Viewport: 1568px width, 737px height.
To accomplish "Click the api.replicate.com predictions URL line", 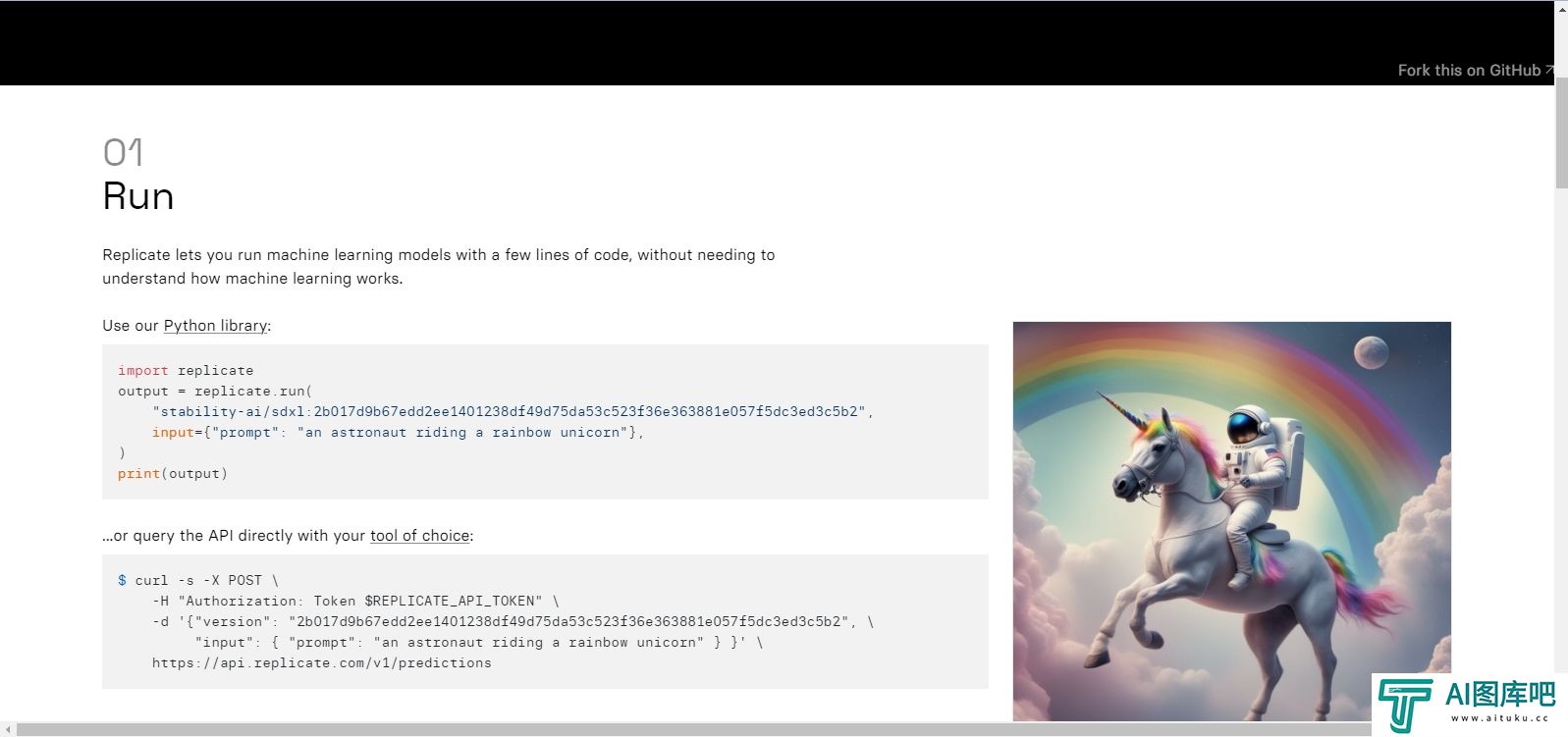I will (x=321, y=663).
